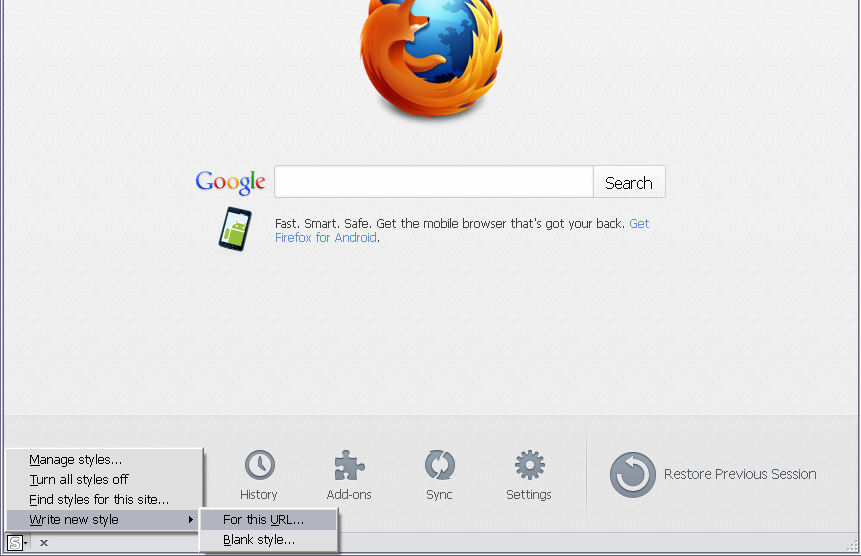The image size is (861, 556).
Task: Select Find styles for this site...
Action: pos(104,499)
